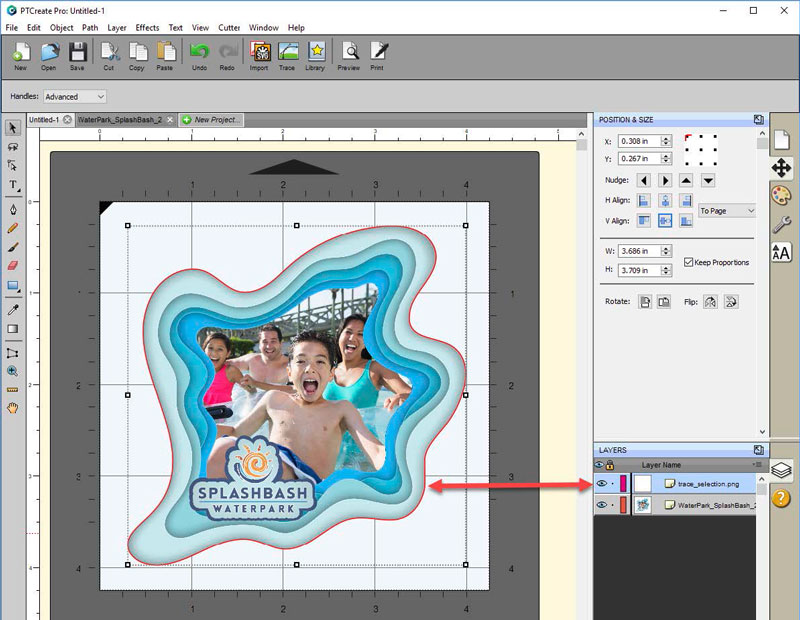Pick the Pen drawing tool

pos(13,210)
